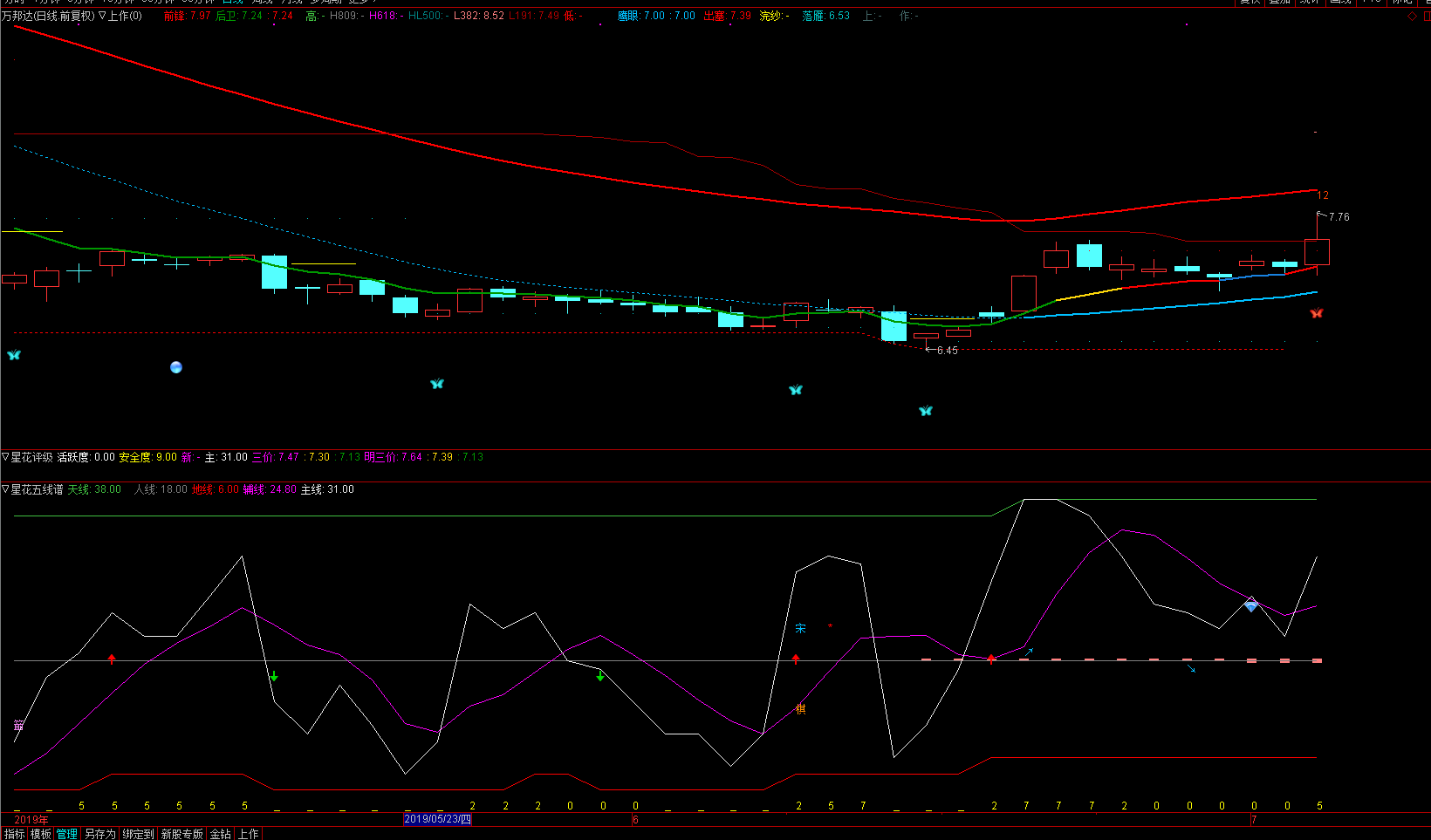The height and width of the screenshot is (840, 1431).
Task: Click the 人线: 18.00 value
Action: coord(161,489)
